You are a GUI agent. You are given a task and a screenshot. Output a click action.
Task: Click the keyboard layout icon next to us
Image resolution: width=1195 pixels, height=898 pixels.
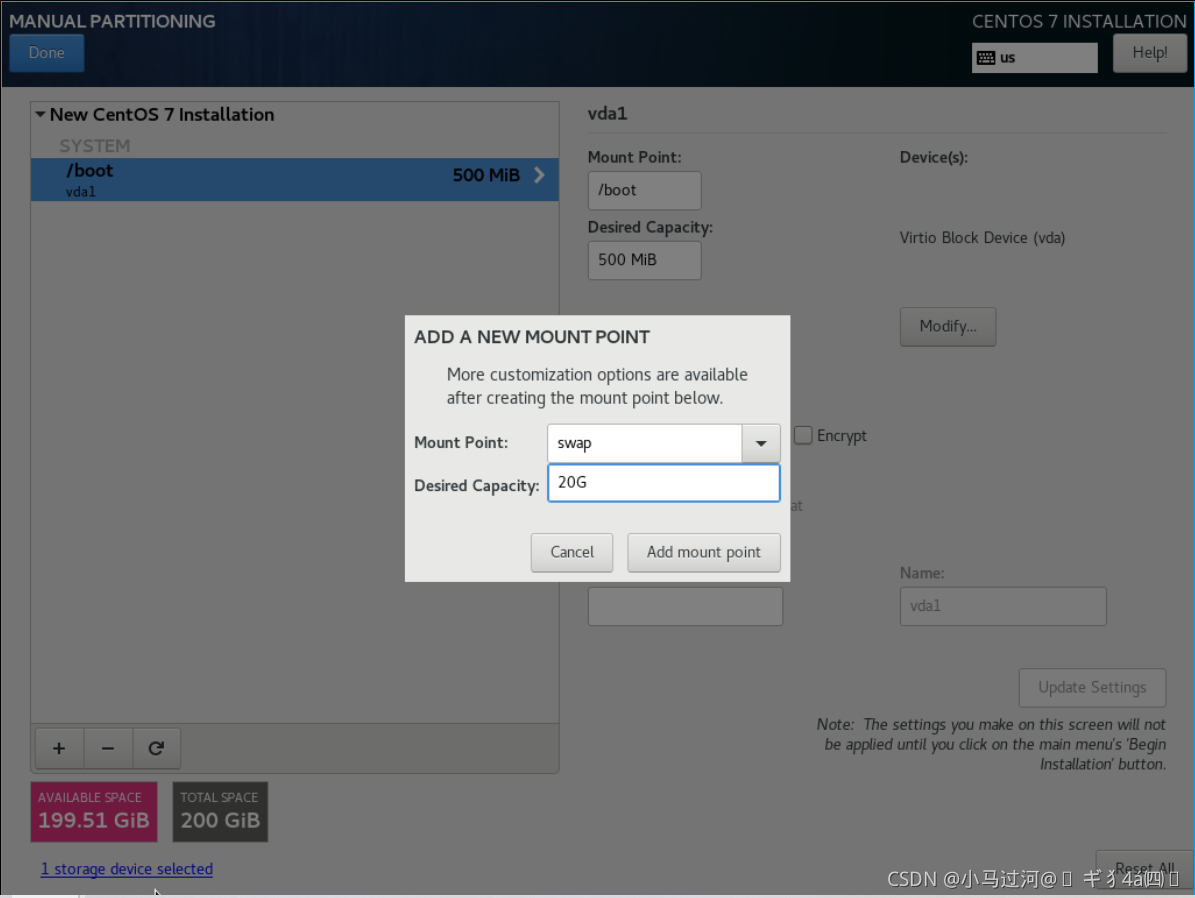(x=985, y=58)
